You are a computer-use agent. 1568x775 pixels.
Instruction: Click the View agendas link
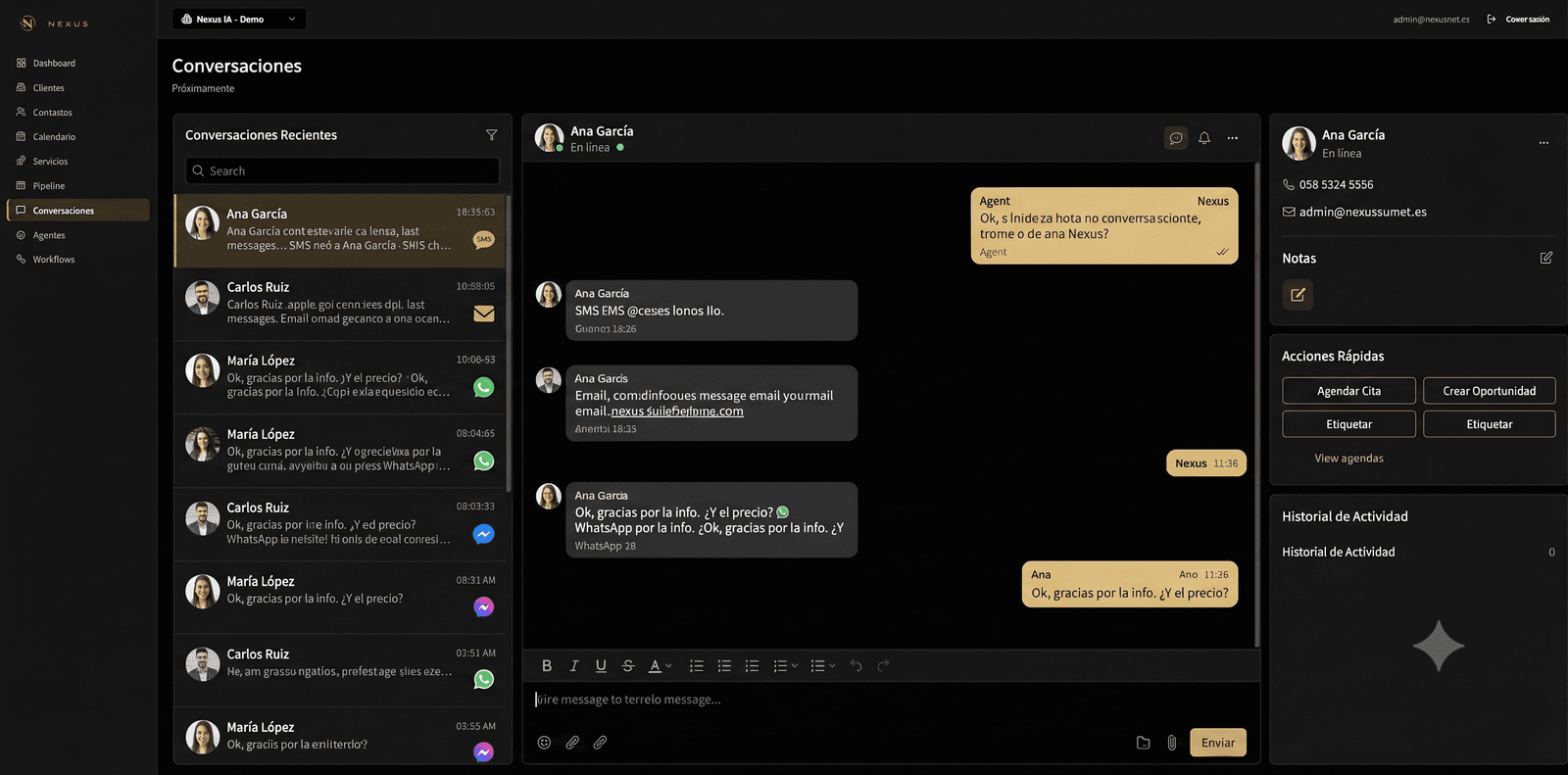tap(1348, 458)
